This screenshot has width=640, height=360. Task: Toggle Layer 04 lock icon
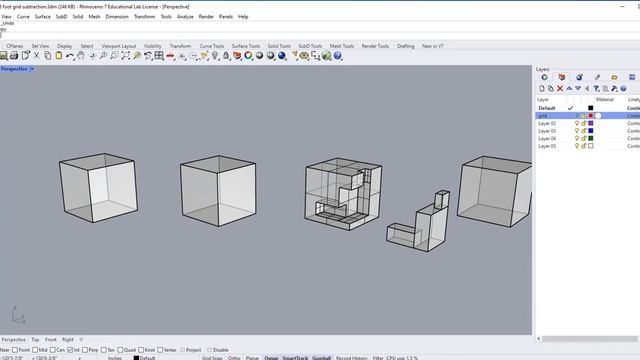pos(584,138)
